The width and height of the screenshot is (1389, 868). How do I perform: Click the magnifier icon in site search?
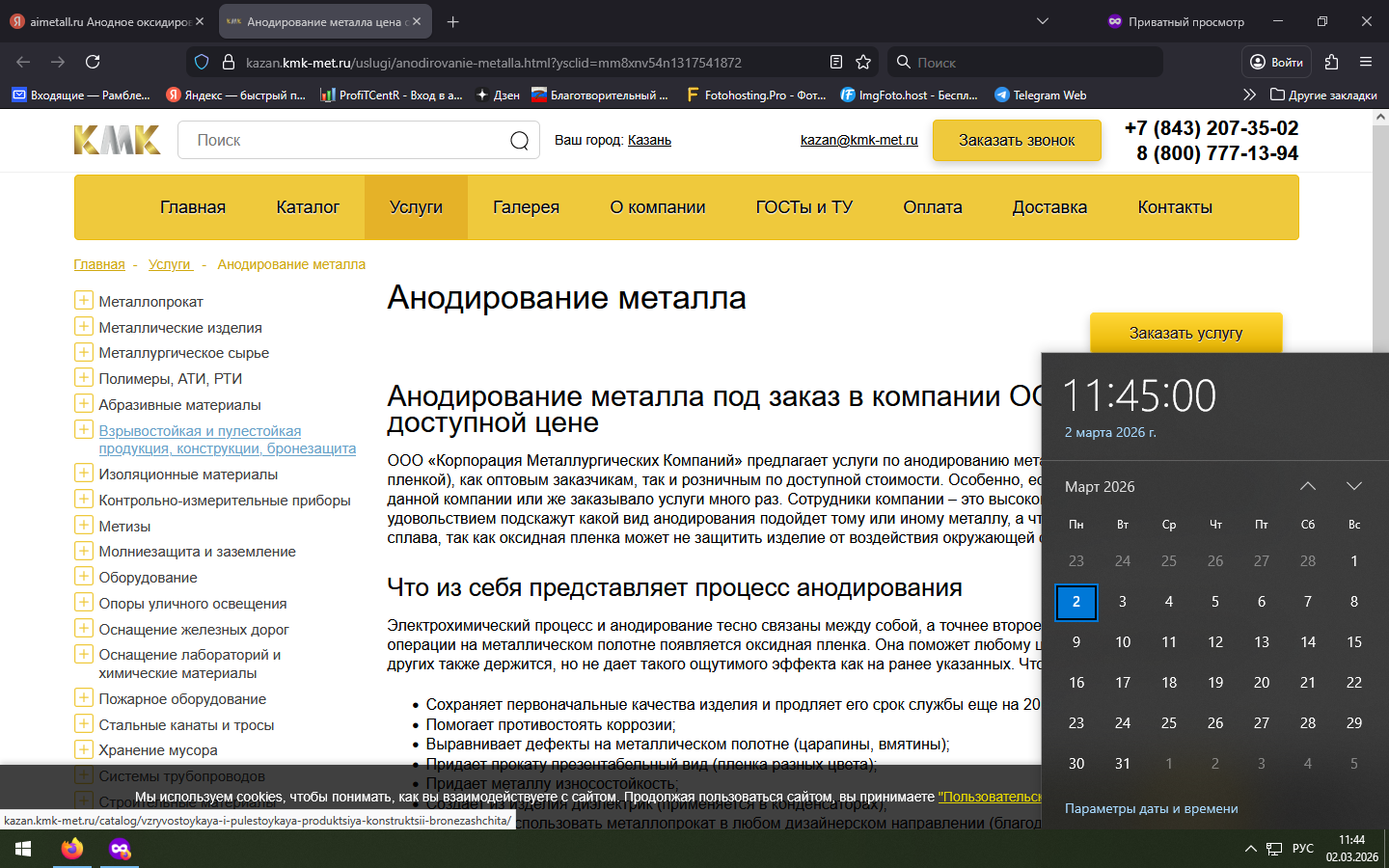(519, 141)
